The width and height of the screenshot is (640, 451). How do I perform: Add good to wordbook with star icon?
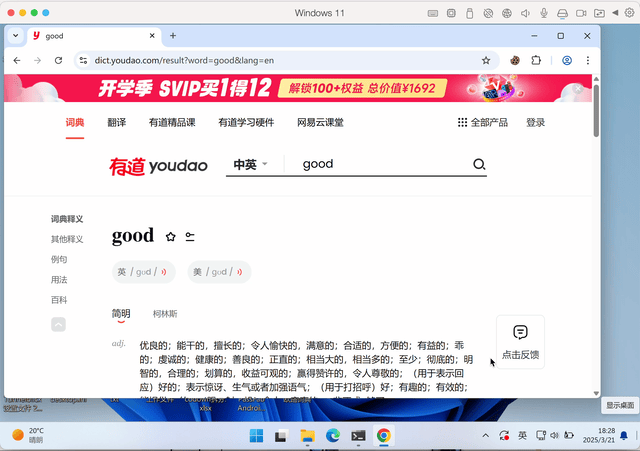point(171,237)
